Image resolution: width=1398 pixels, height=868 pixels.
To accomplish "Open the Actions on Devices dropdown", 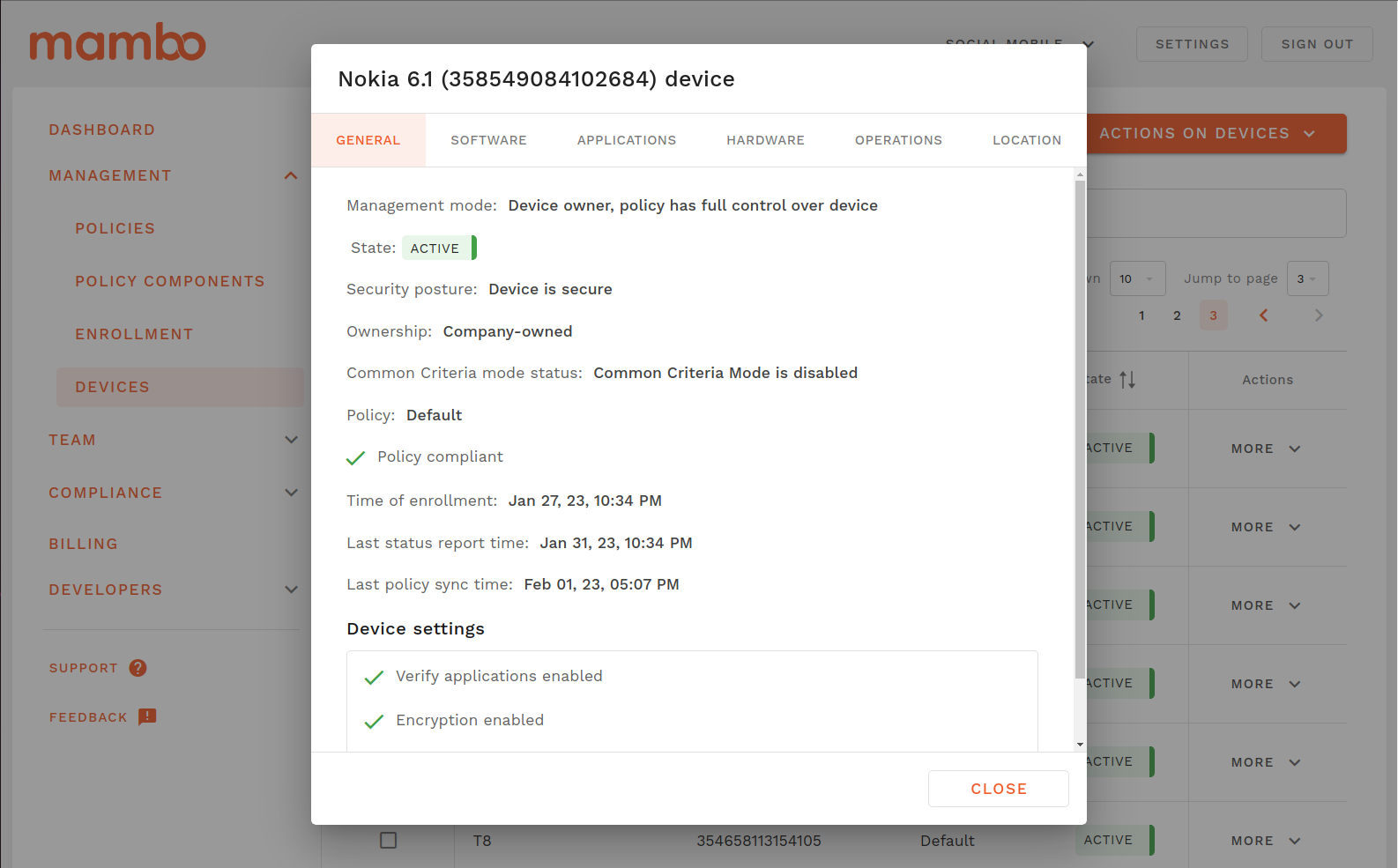I will pos(1216,134).
